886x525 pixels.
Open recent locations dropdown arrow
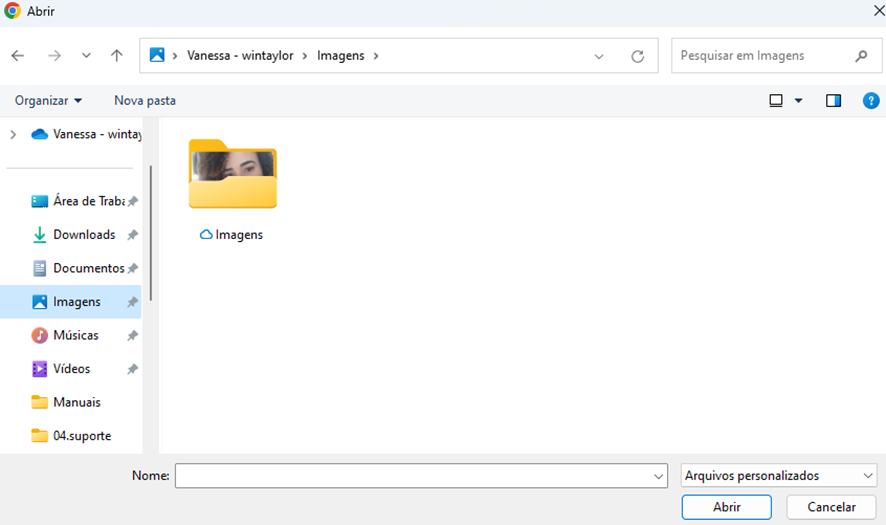86,56
